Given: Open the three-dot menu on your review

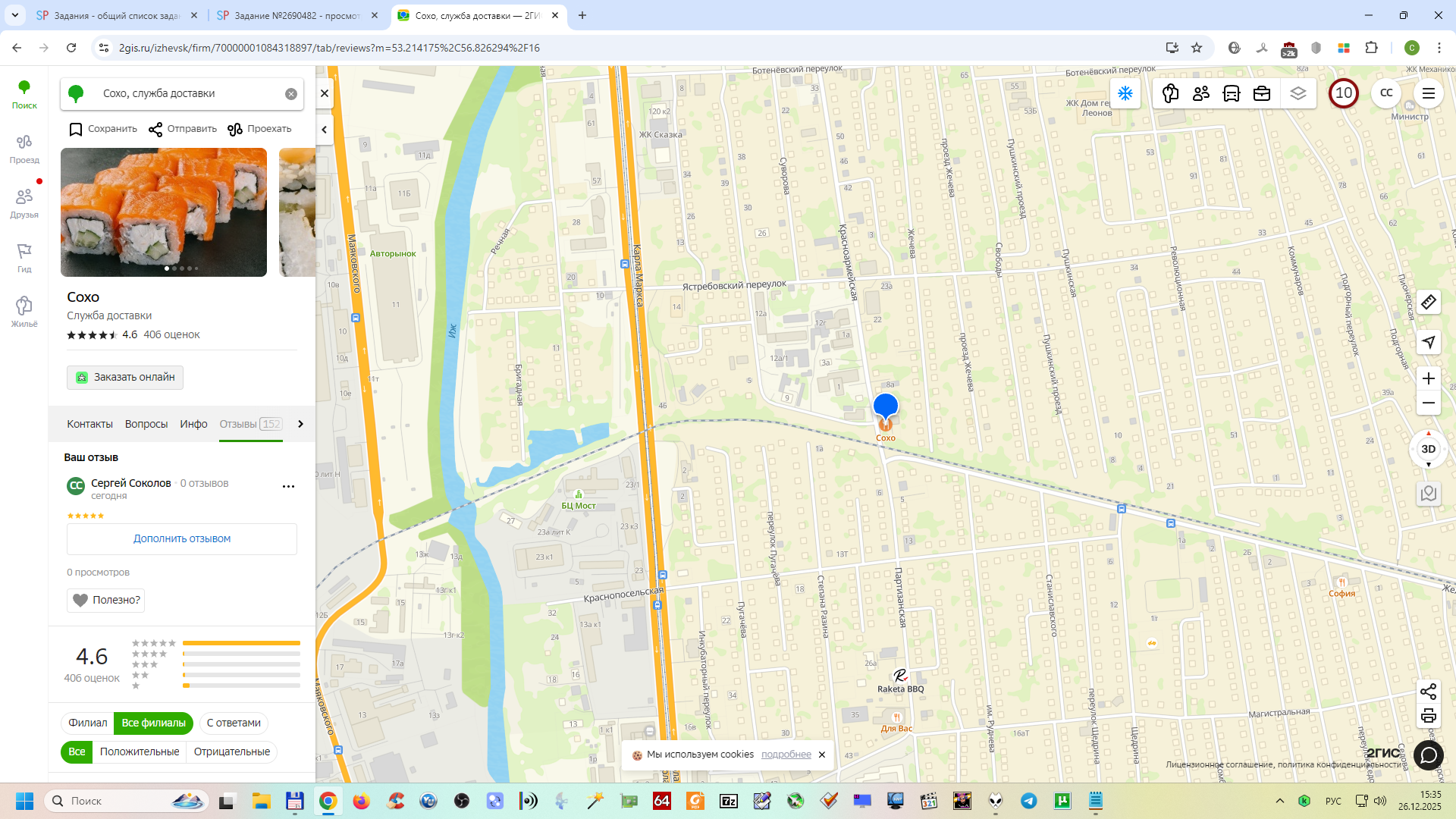Looking at the screenshot, I should (288, 486).
